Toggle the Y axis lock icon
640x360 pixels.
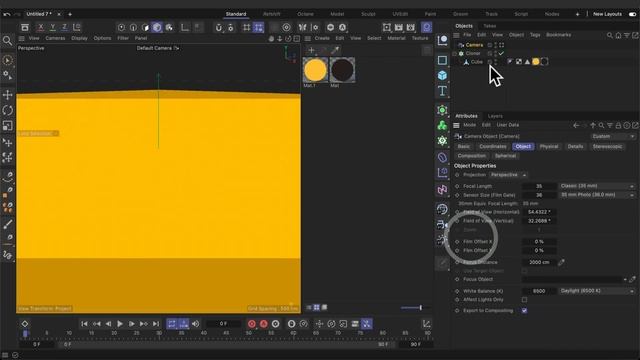[53, 27]
